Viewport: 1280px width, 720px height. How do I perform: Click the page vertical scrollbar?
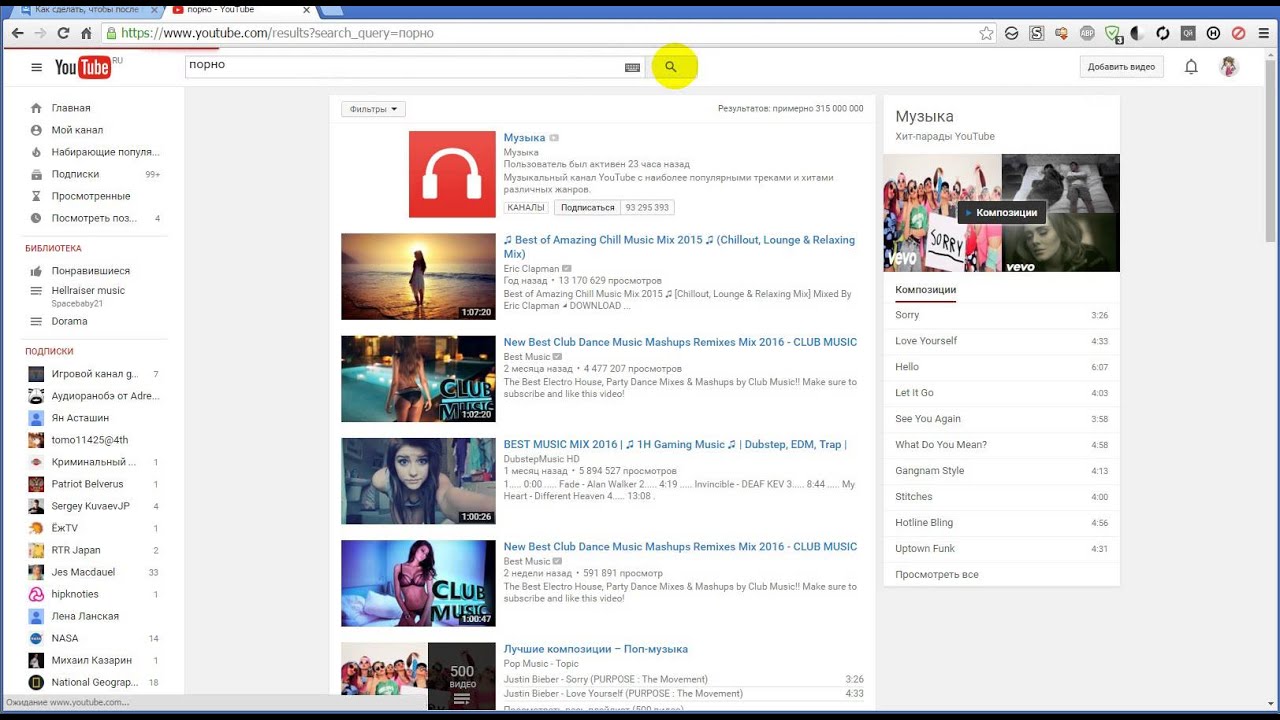tap(1272, 150)
